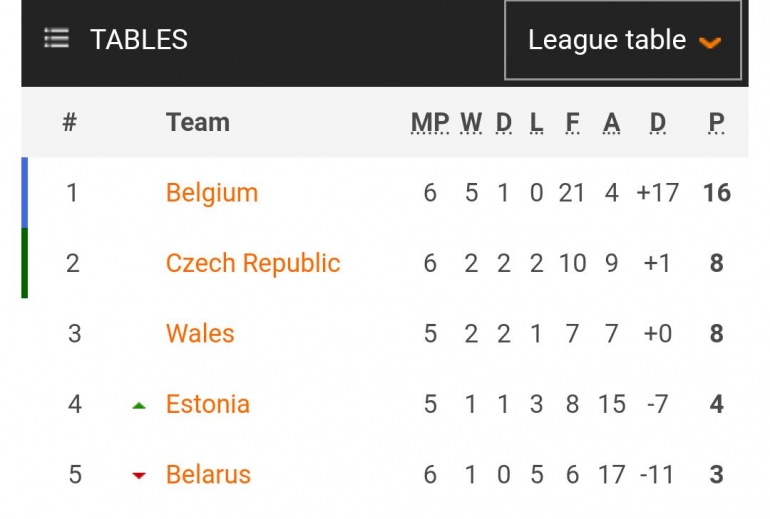770x519 pixels.
Task: Click the list icon beside TABLES
Action: [57, 39]
